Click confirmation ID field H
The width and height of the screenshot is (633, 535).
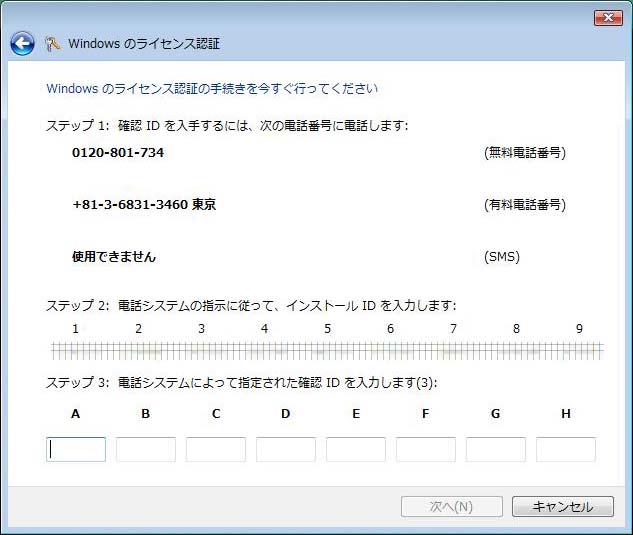pyautogui.click(x=566, y=449)
